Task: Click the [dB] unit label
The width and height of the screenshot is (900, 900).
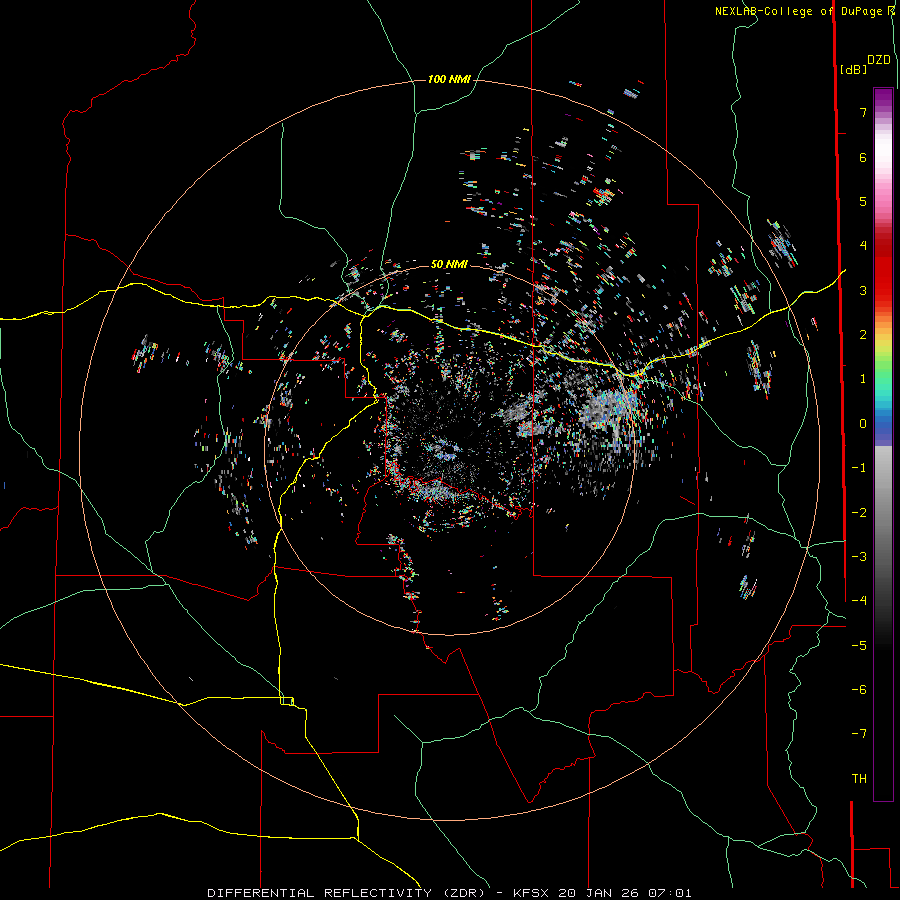Action: pyautogui.click(x=853, y=70)
